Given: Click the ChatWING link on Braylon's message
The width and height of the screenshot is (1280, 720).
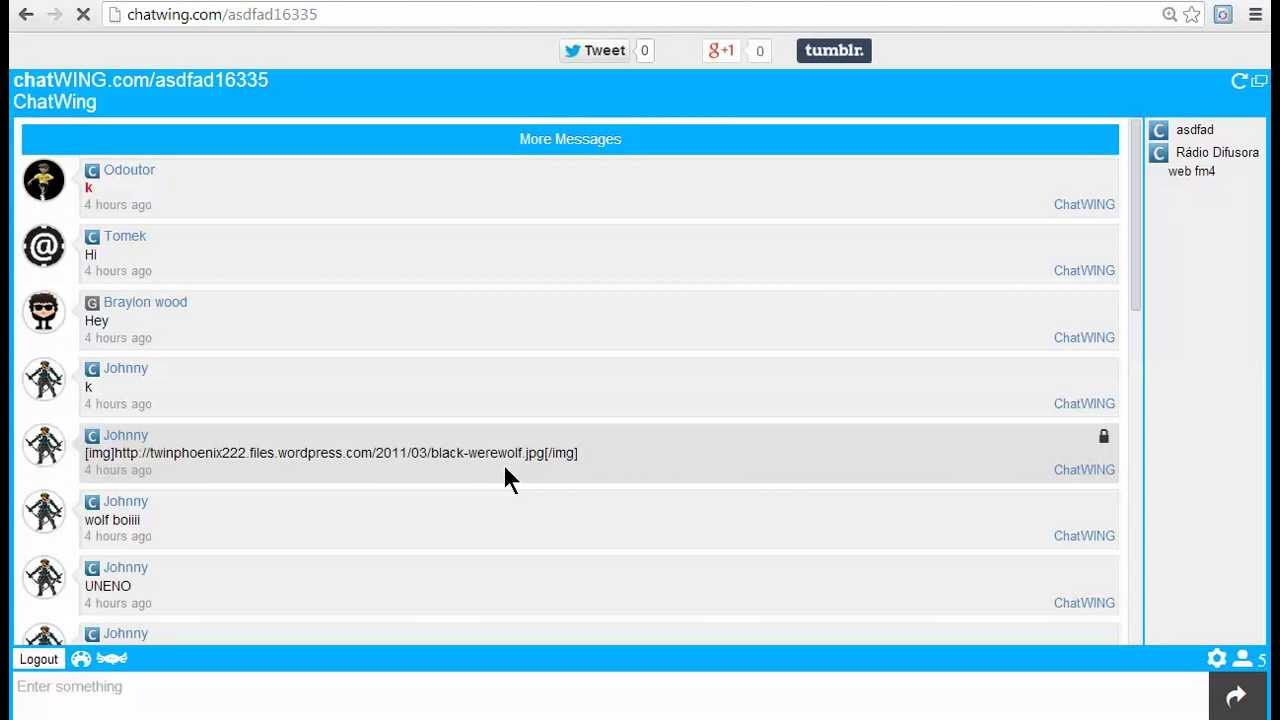Looking at the screenshot, I should [1084, 337].
